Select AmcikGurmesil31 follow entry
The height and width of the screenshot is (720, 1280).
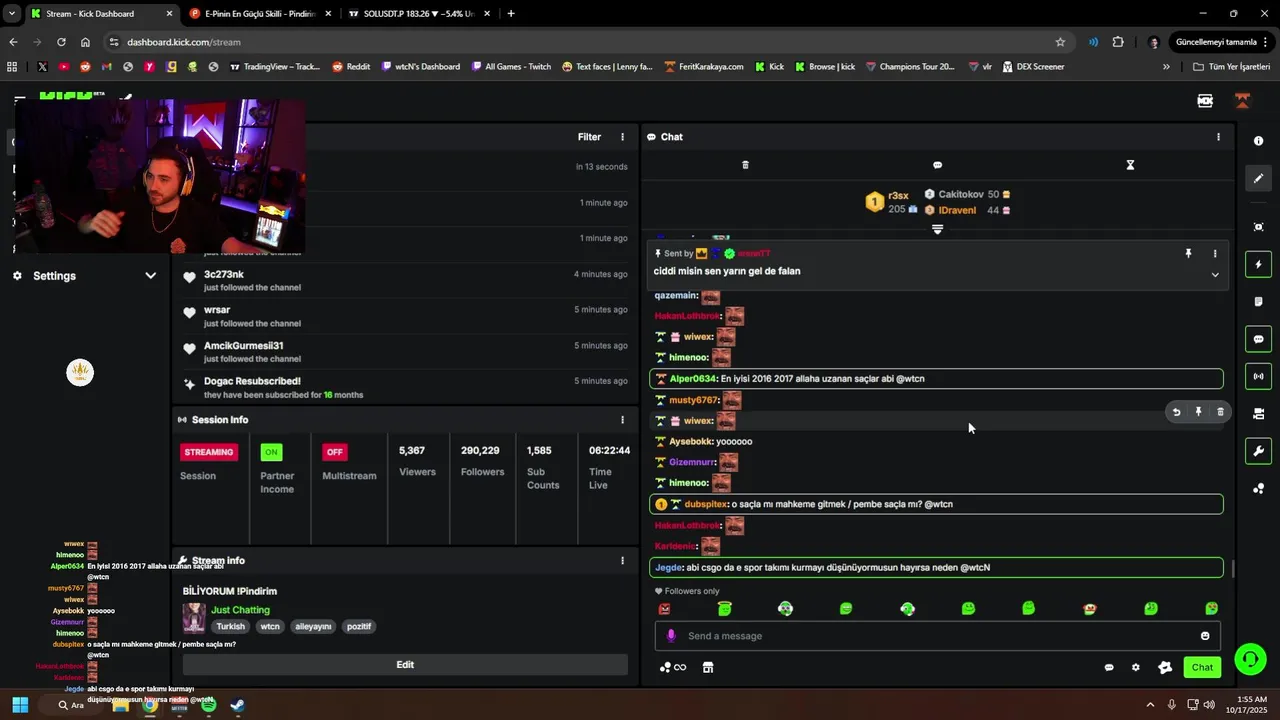tap(405, 352)
